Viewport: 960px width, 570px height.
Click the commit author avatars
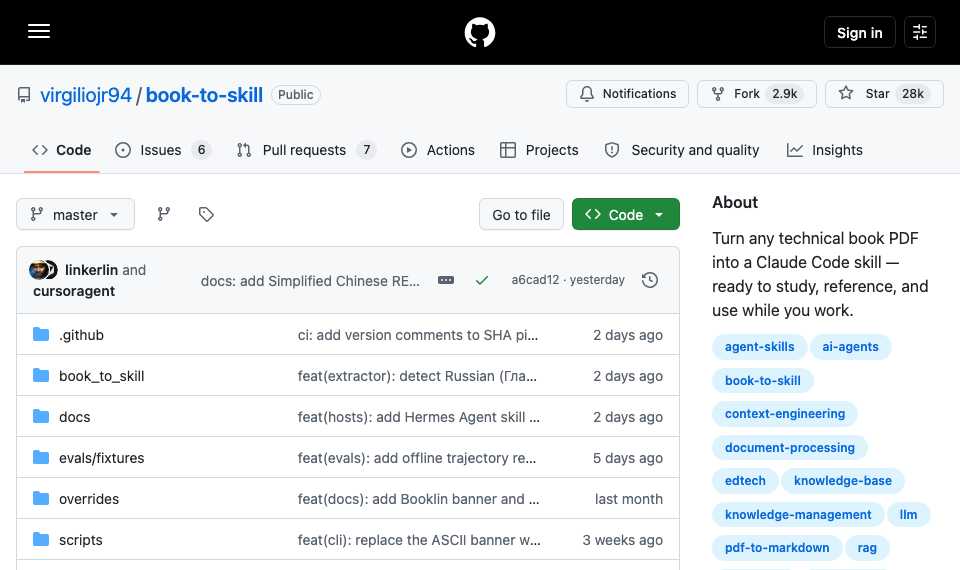point(43,269)
